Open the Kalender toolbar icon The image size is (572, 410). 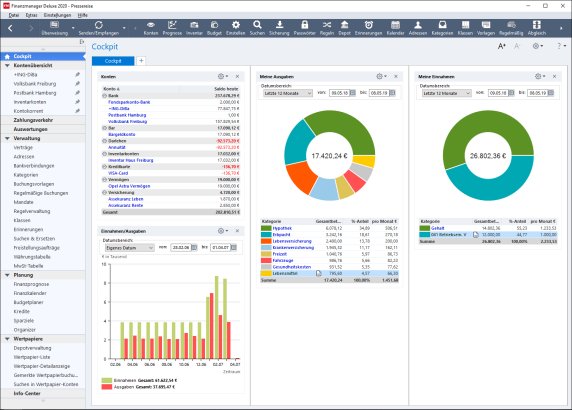point(395,28)
